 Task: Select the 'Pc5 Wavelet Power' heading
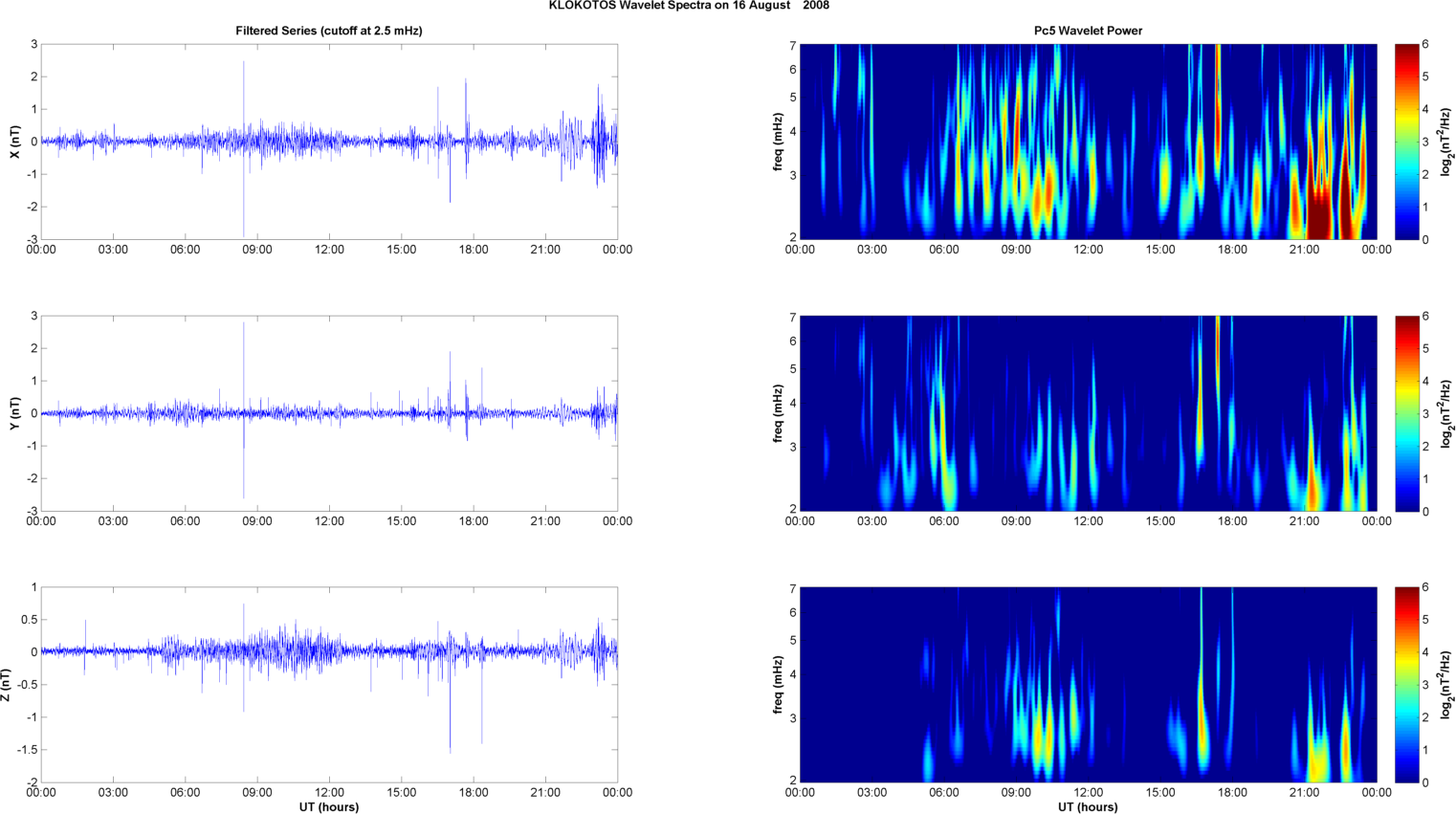(1088, 31)
